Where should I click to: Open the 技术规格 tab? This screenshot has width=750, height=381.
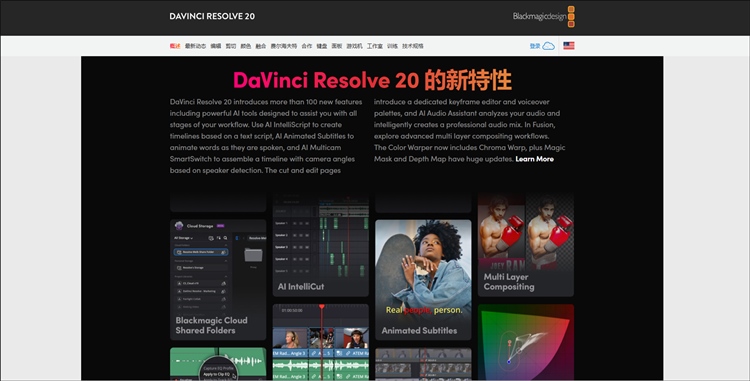pos(413,46)
